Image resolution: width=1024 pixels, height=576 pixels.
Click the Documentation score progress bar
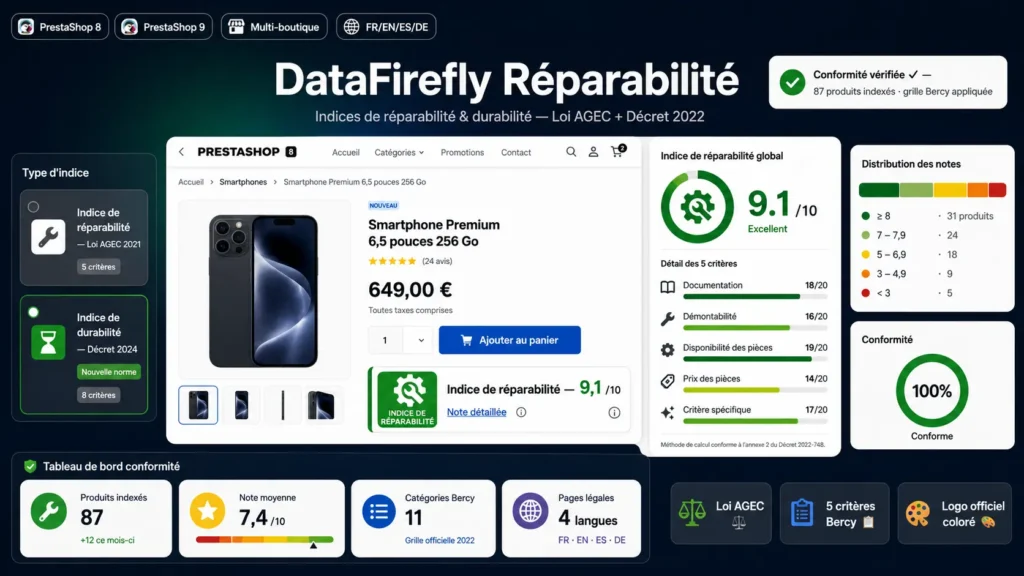tap(755, 296)
